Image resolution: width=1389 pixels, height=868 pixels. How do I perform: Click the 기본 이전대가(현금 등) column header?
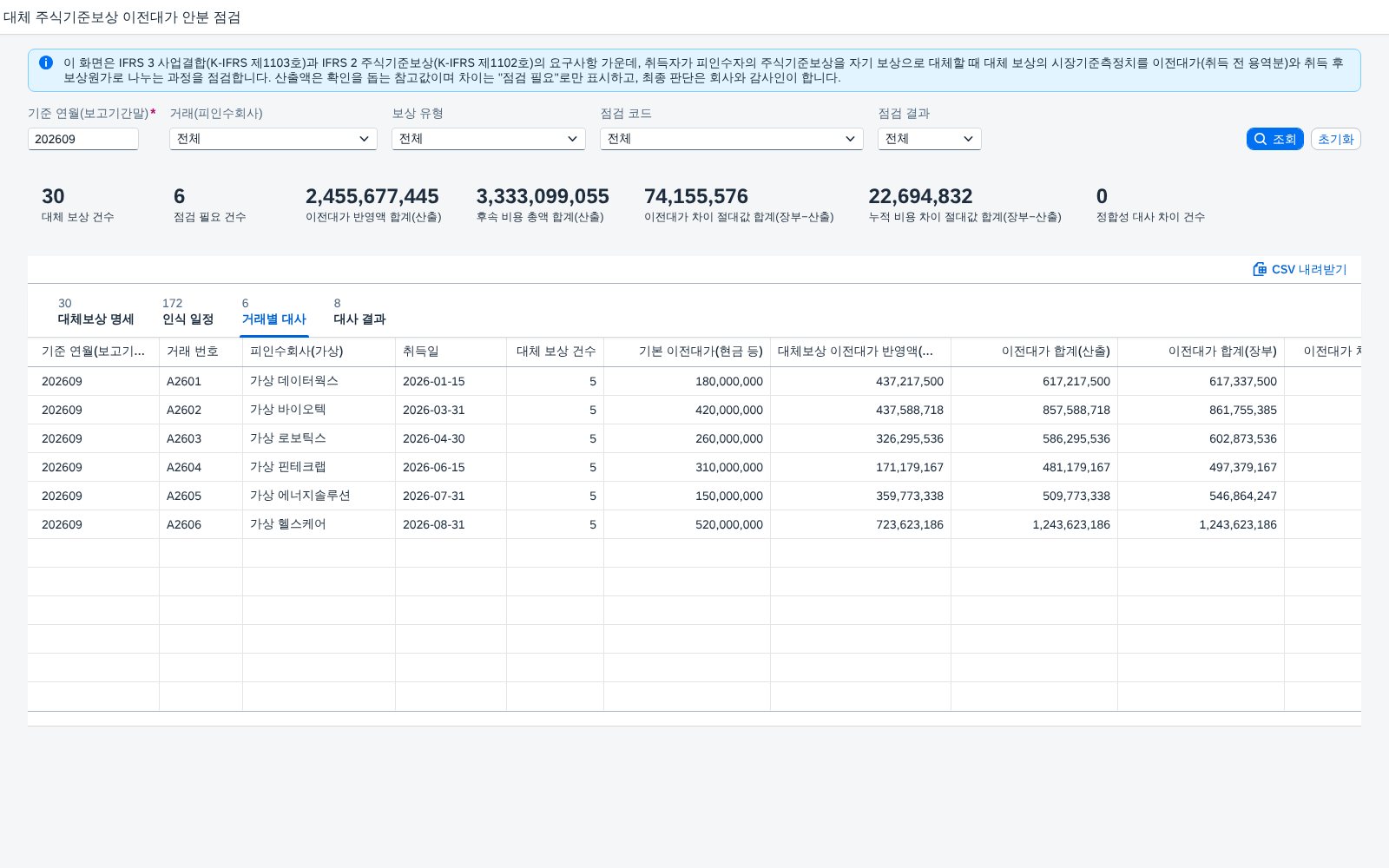click(687, 352)
